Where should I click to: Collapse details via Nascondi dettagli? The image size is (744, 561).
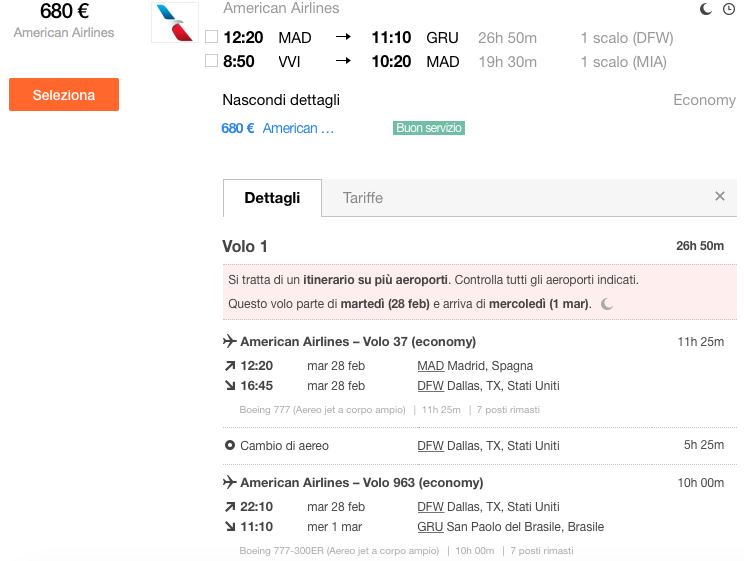[281, 100]
